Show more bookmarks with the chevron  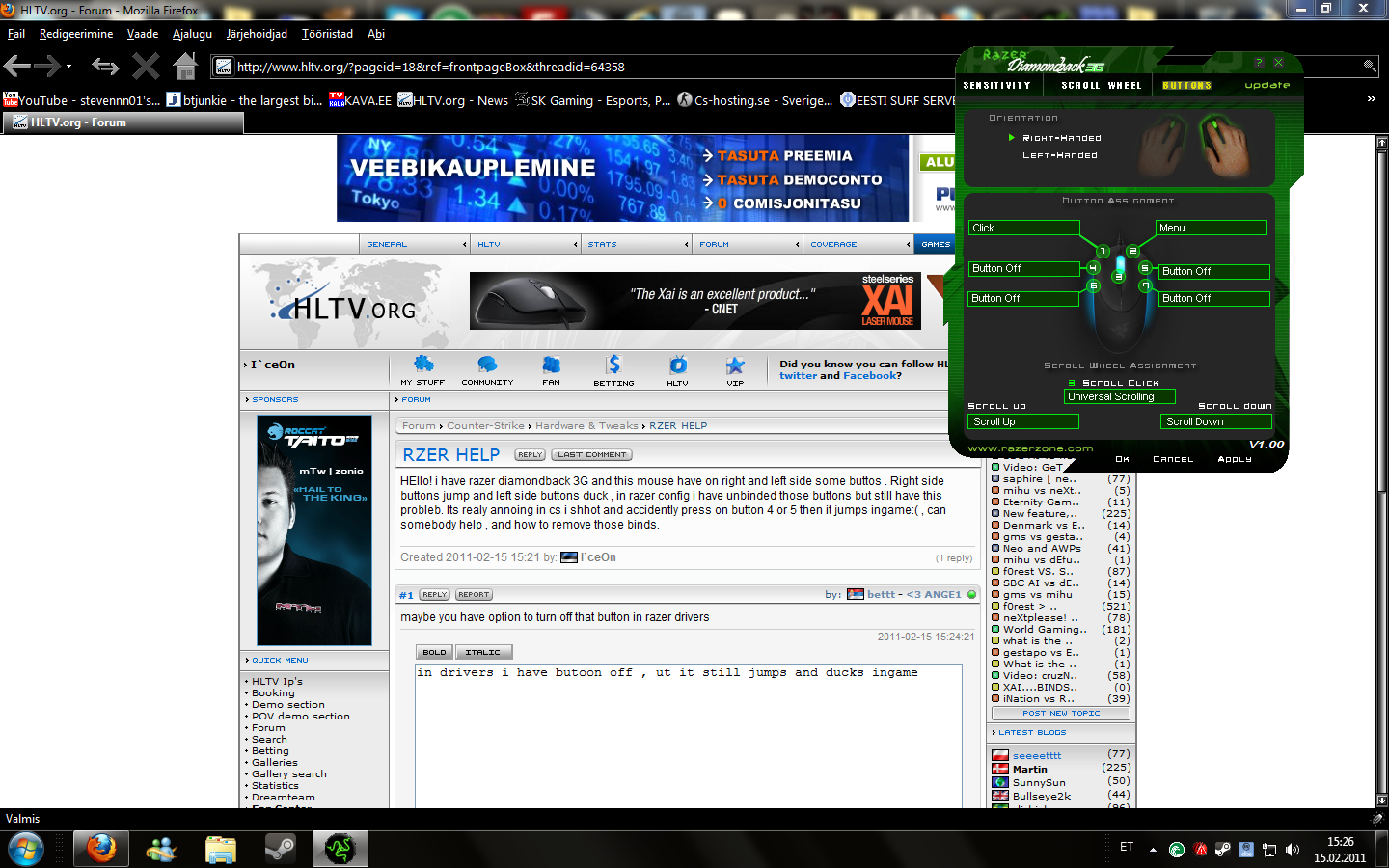tap(1371, 99)
